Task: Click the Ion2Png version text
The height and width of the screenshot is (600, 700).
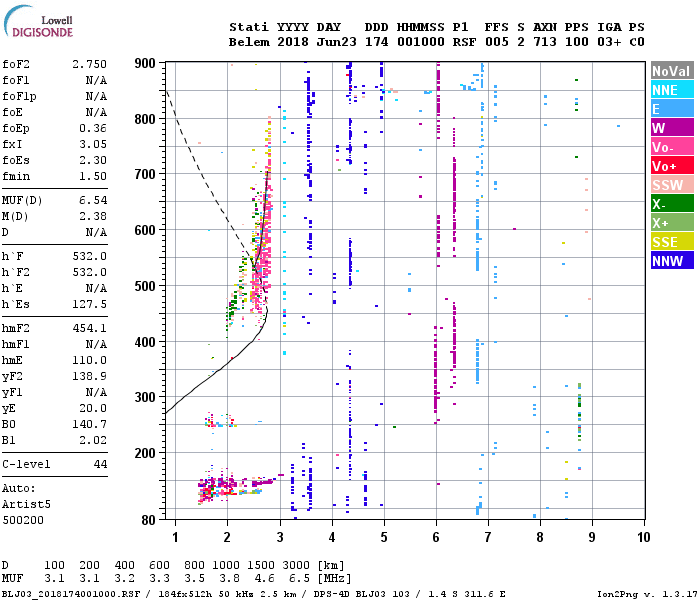Action: coord(647,594)
